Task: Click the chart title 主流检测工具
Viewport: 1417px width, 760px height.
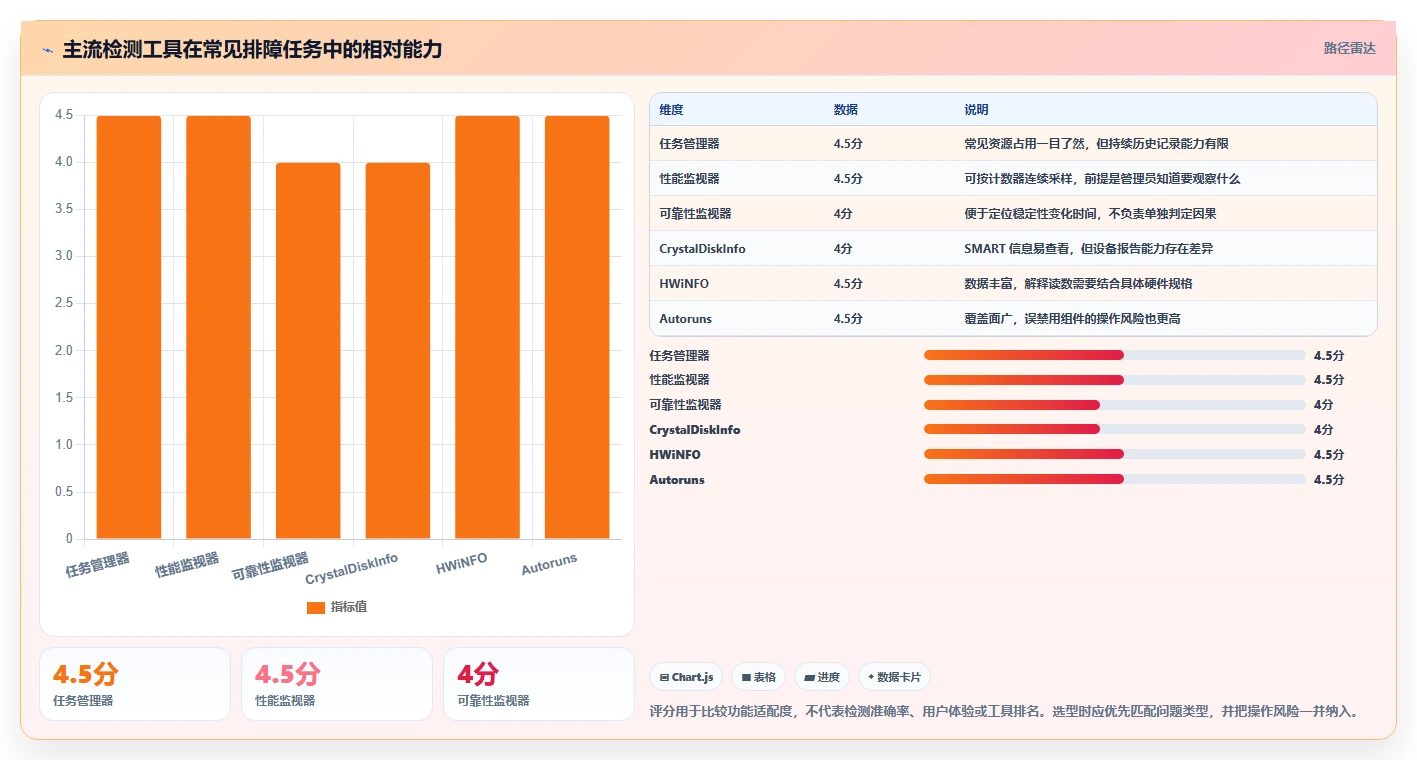Action: [252, 49]
